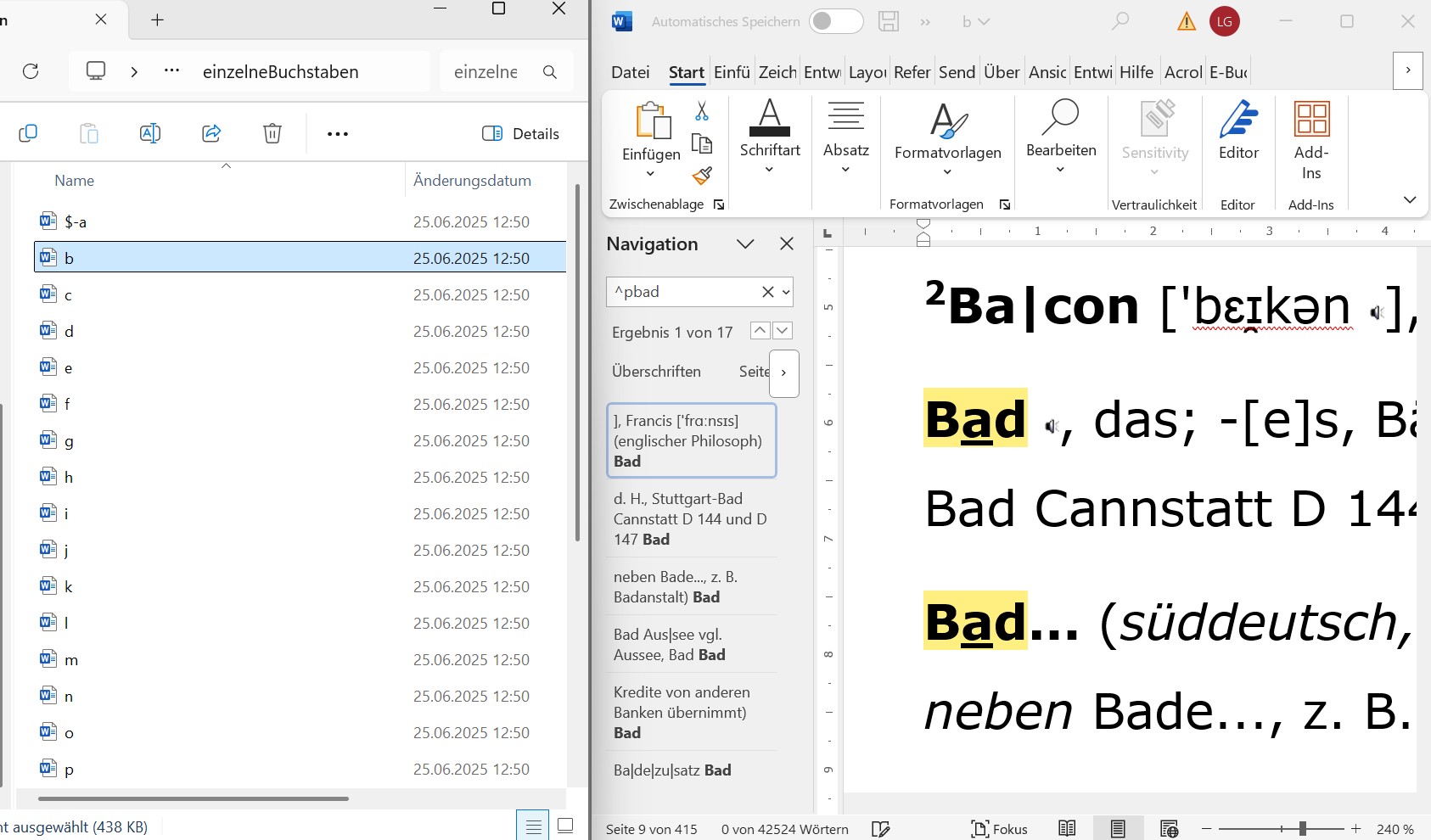
Task: Click the share icon in Explorer toolbar
Action: pyautogui.click(x=211, y=133)
